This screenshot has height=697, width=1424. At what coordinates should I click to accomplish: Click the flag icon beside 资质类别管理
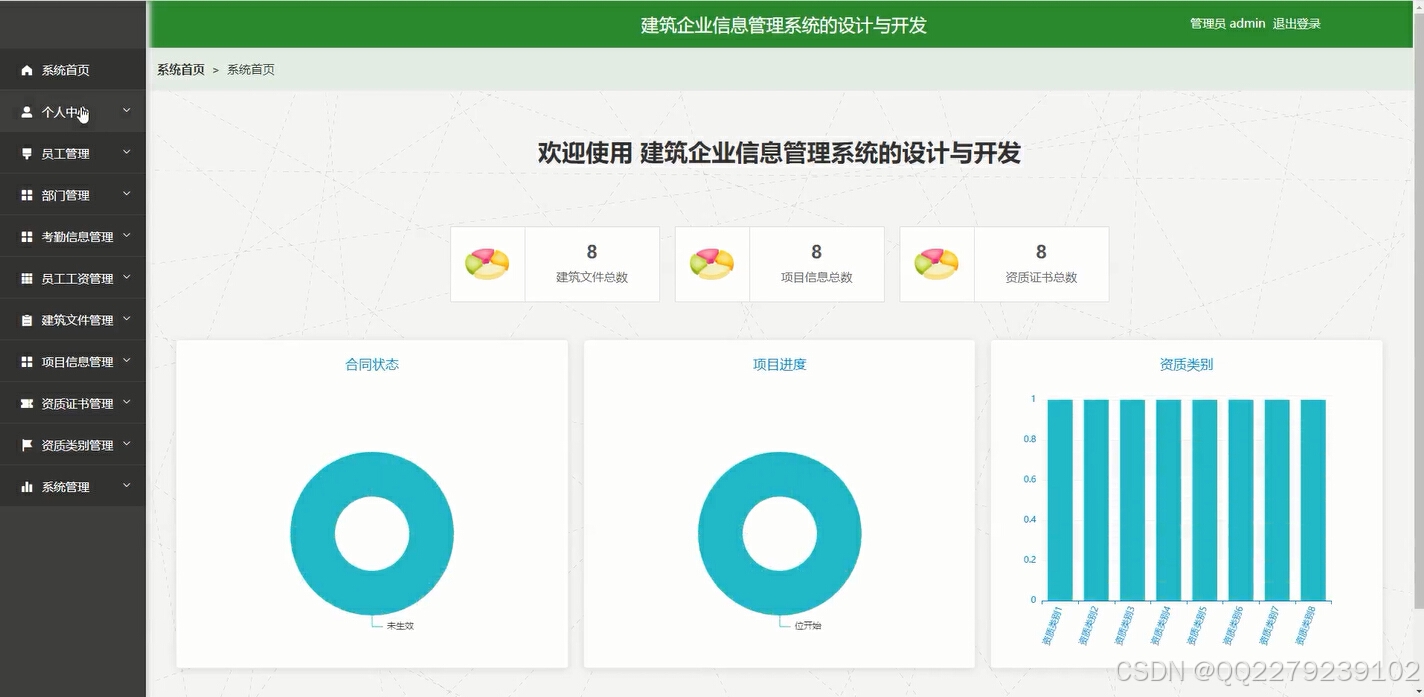click(26, 444)
